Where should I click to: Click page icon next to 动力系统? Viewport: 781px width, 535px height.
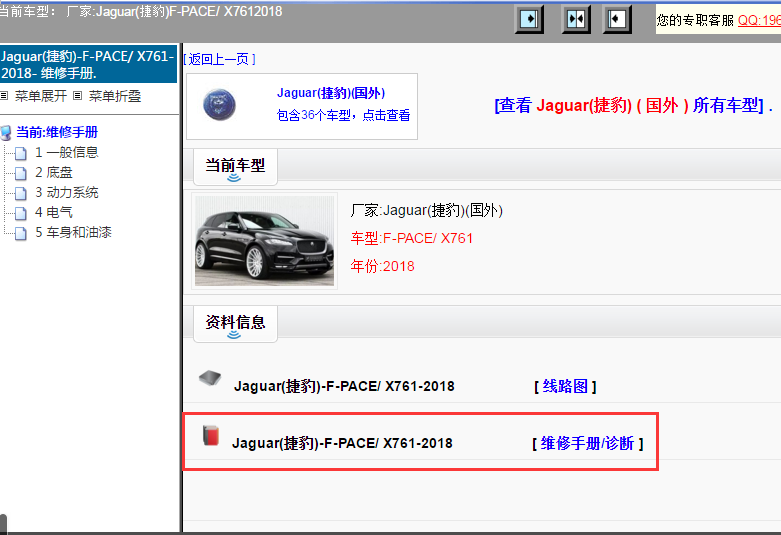(21, 193)
